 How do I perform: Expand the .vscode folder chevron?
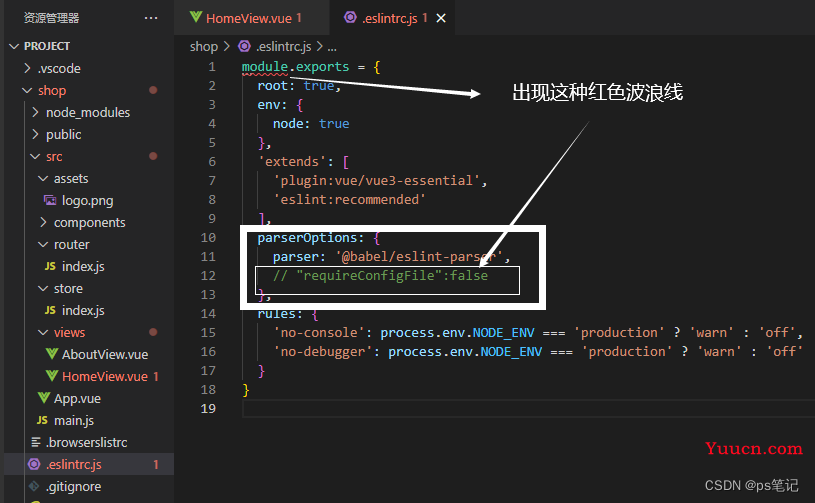[x=28, y=68]
